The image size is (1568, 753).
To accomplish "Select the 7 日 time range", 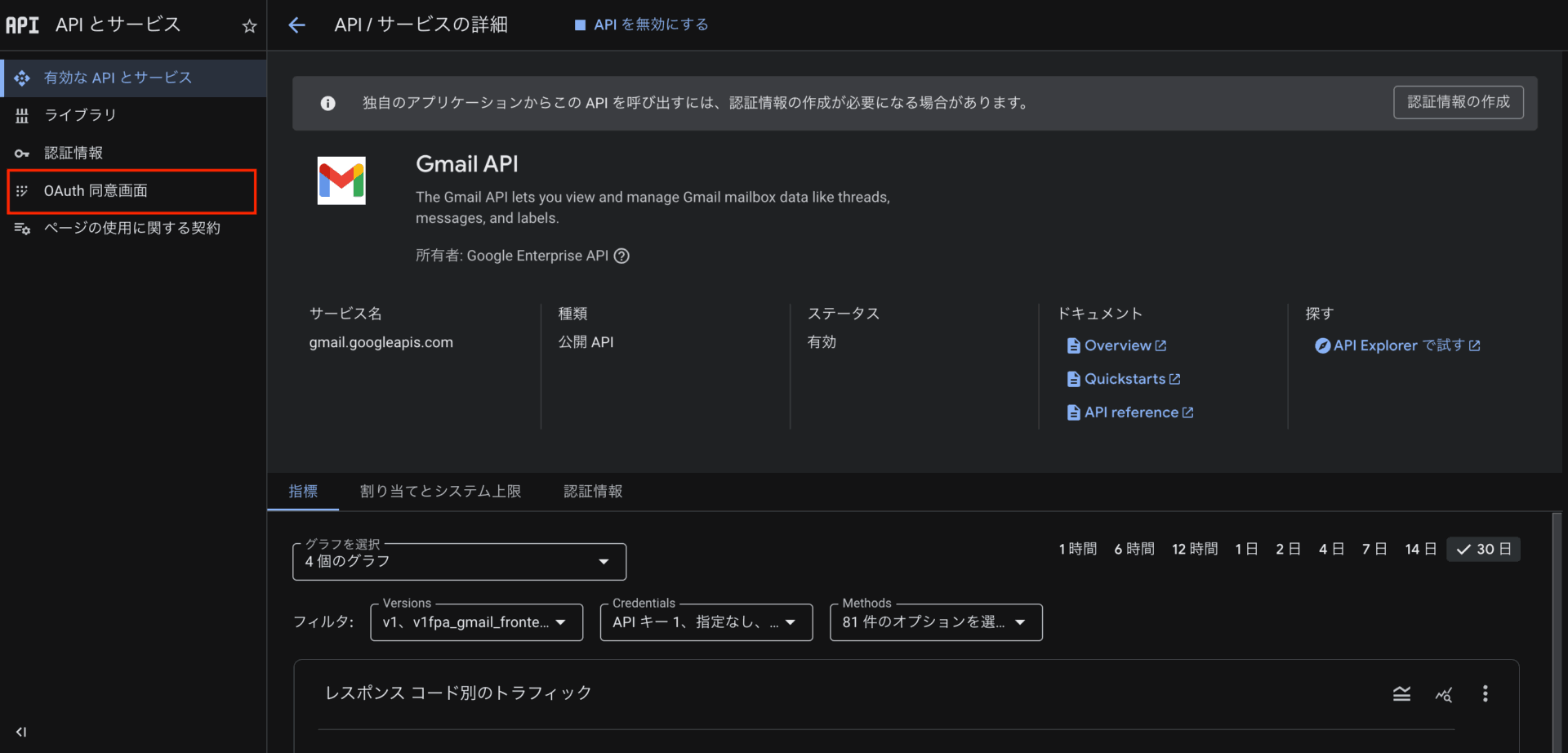I will pyautogui.click(x=1374, y=550).
